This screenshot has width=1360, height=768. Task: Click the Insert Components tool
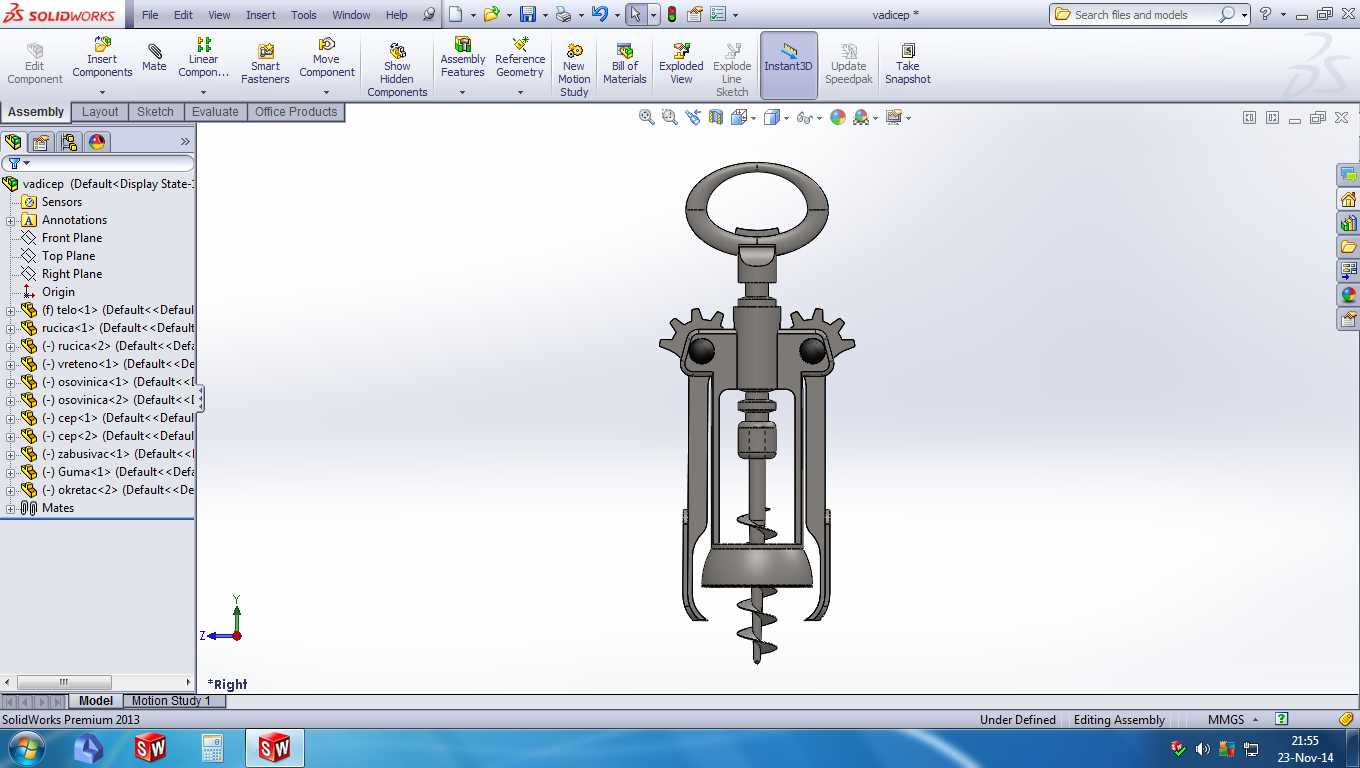(x=102, y=58)
